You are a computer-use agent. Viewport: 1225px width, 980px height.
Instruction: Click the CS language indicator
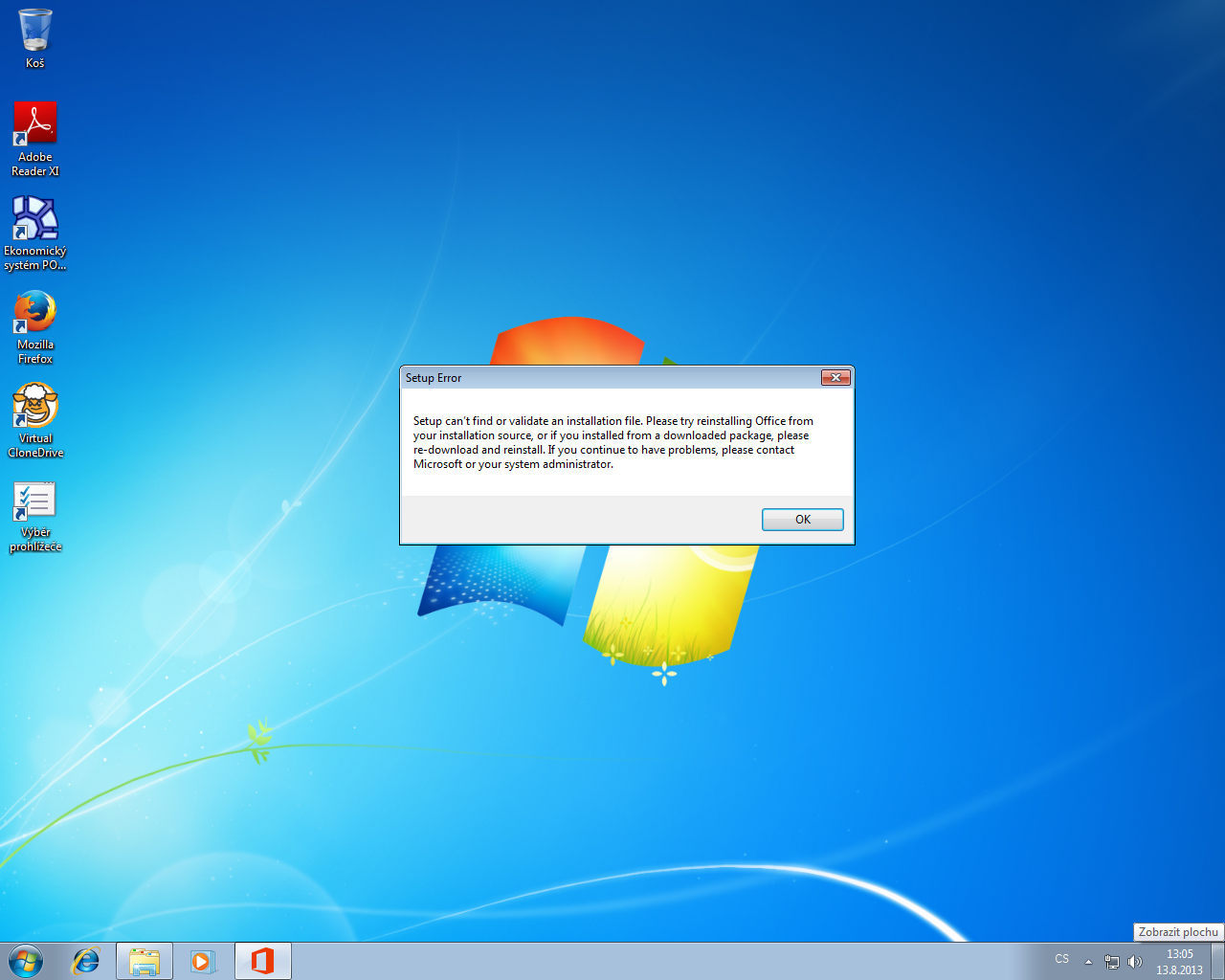pyautogui.click(x=1061, y=959)
